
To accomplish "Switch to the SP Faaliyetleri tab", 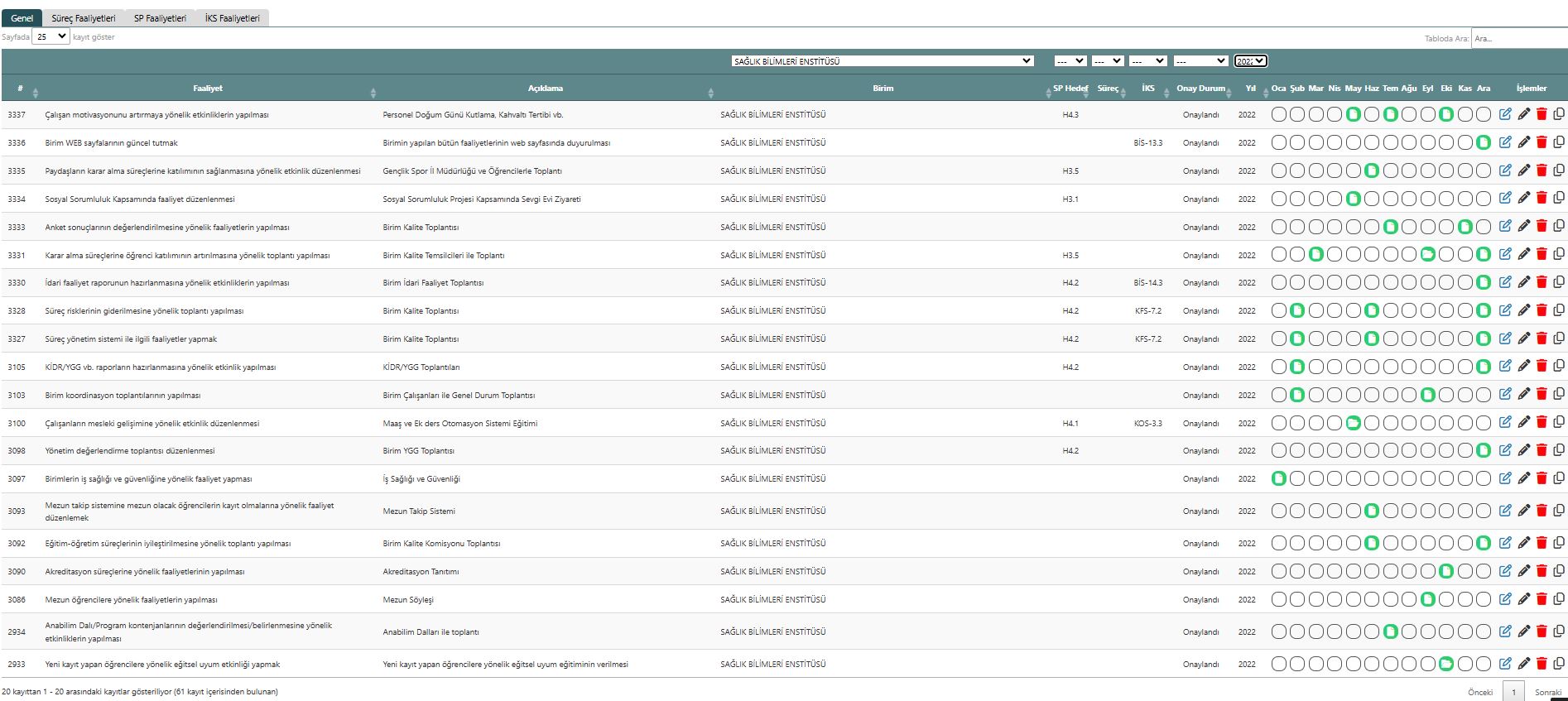I will tap(160, 18).
